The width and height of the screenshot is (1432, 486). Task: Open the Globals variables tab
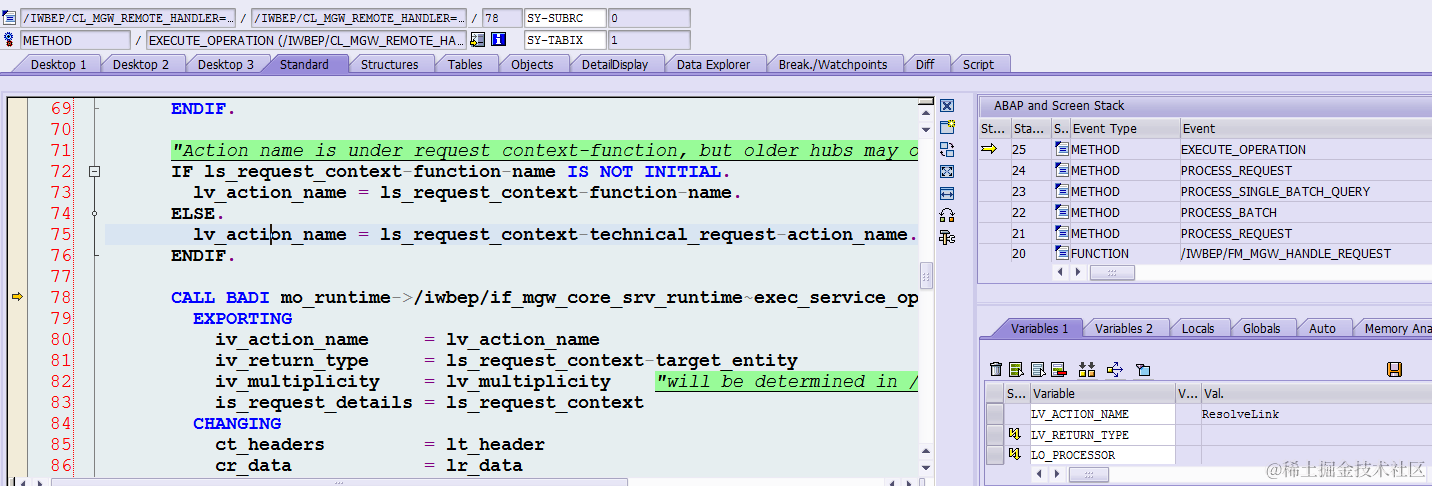[x=1261, y=328]
